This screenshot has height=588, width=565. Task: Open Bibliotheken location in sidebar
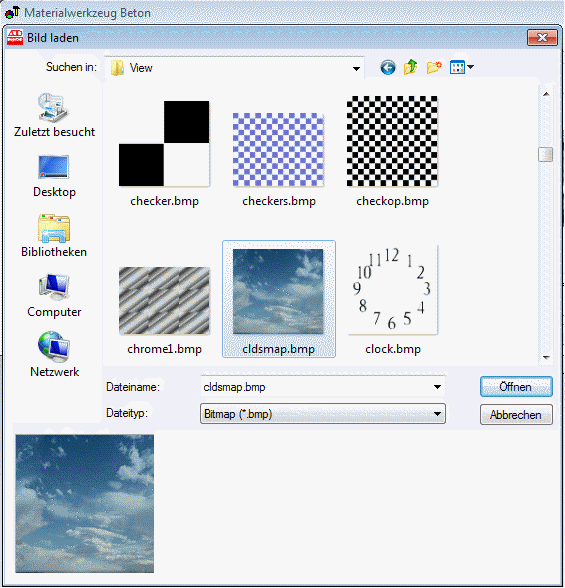point(54,236)
